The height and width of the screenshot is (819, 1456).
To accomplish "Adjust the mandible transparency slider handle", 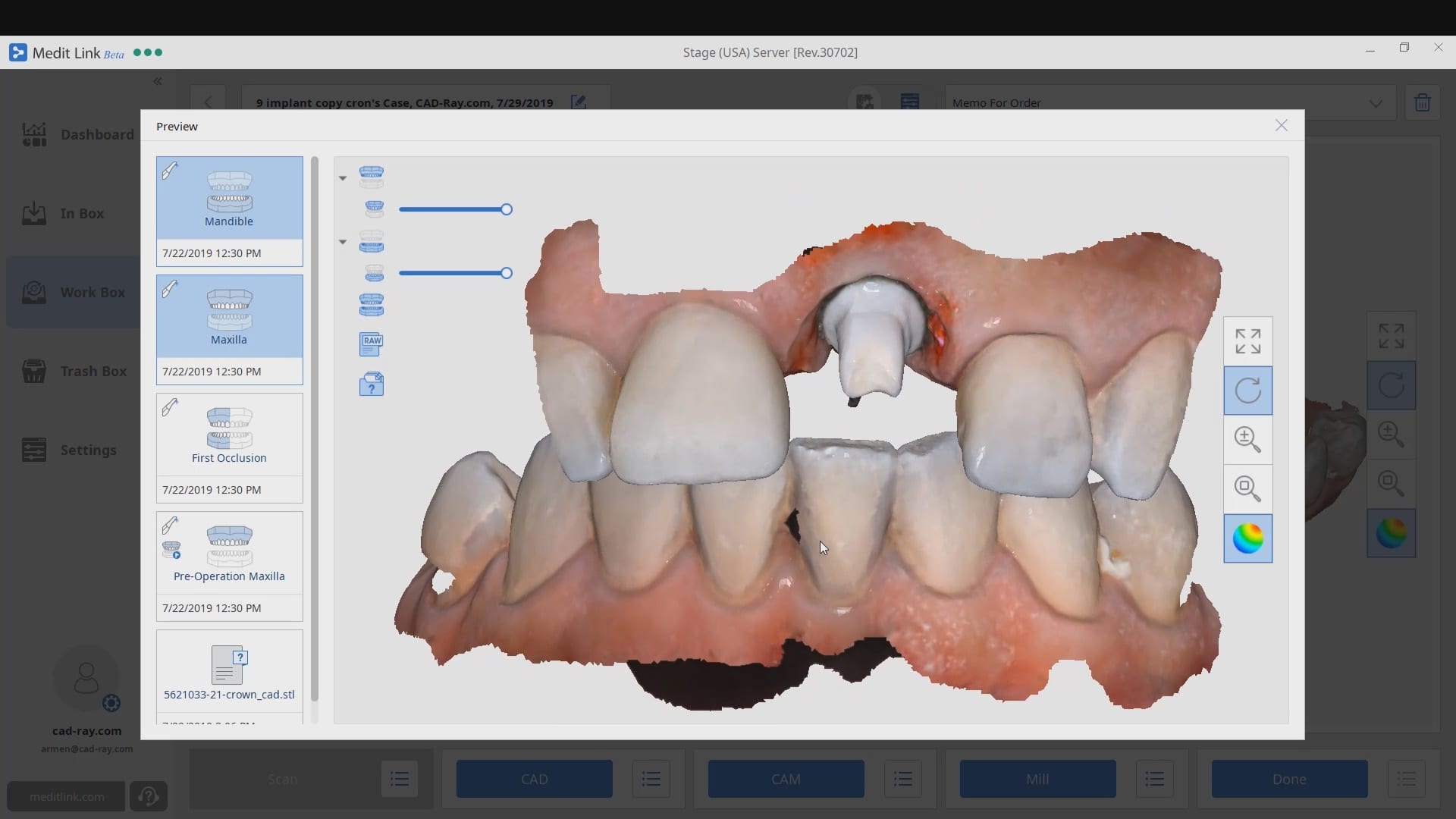I will [x=507, y=273].
